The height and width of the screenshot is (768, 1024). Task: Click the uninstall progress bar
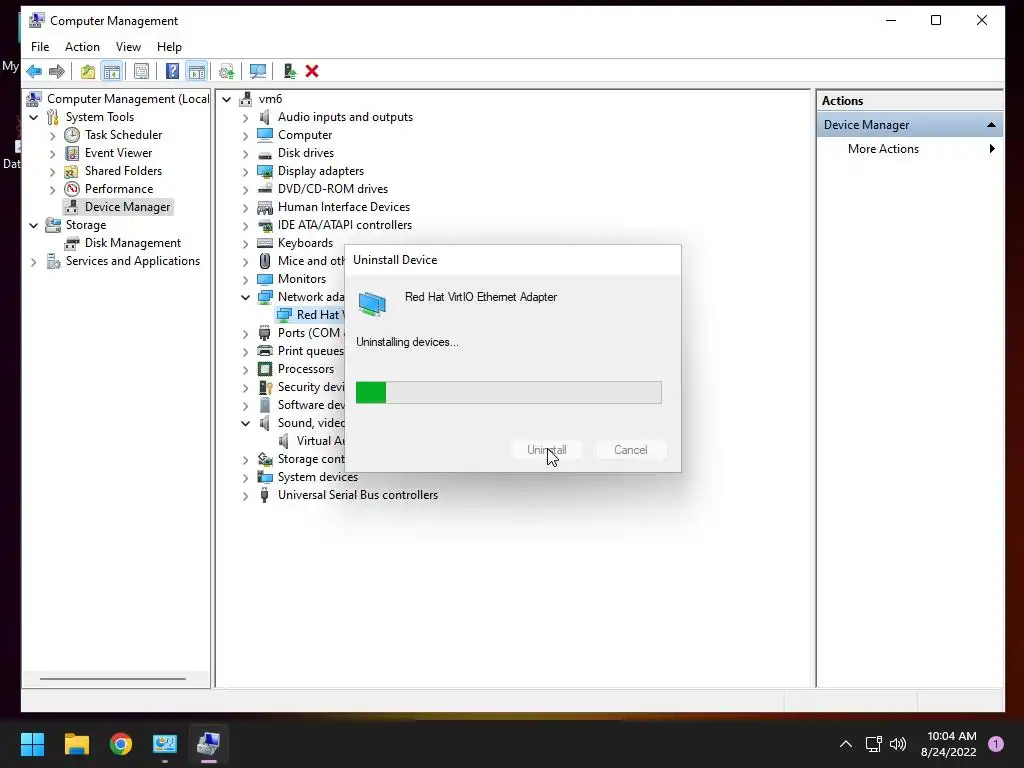[x=508, y=392]
